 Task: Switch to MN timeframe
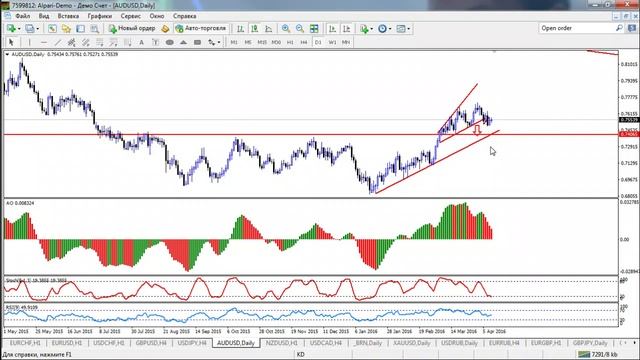(x=346, y=42)
